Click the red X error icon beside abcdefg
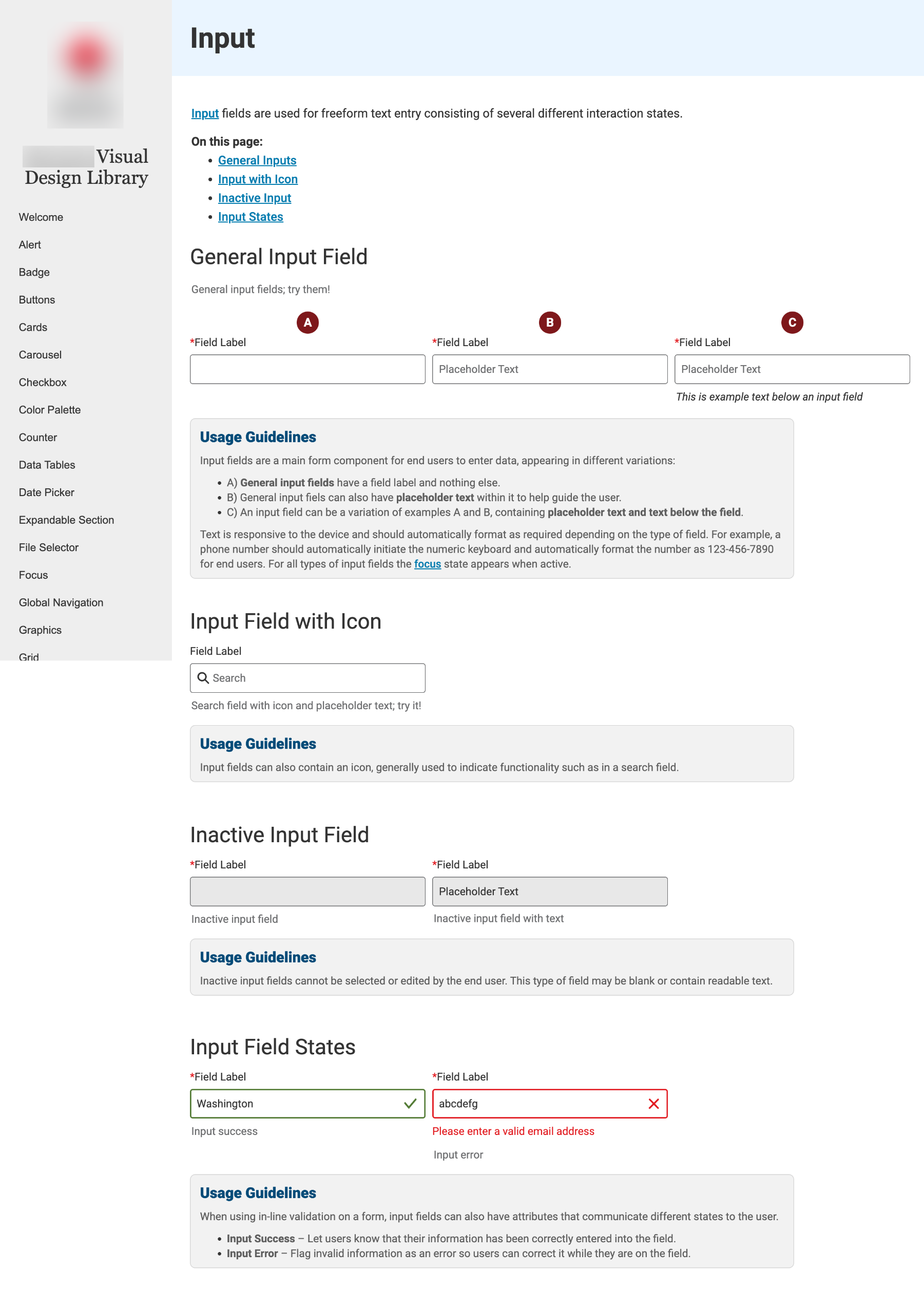 (653, 1103)
